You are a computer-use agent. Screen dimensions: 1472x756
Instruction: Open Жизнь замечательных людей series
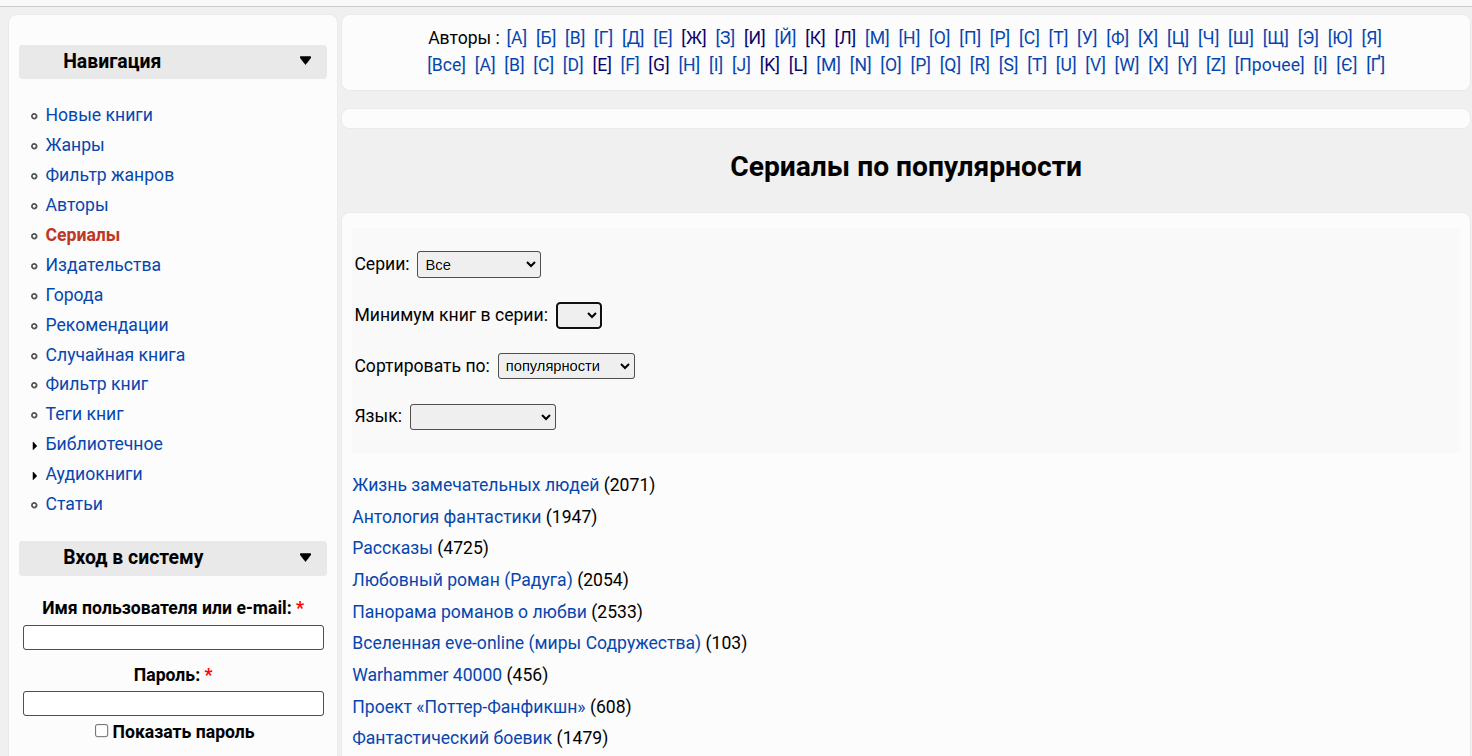pos(475,485)
